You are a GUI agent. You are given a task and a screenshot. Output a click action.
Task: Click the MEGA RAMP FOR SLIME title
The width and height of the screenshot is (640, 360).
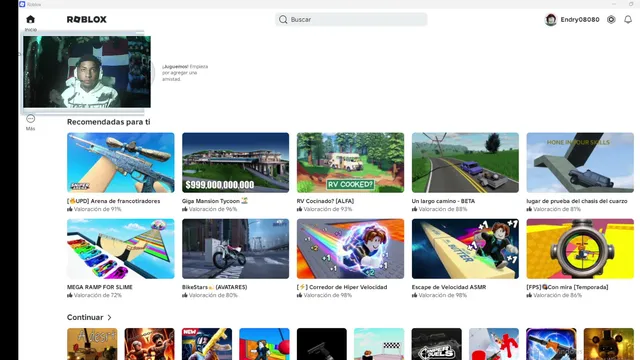coord(100,287)
